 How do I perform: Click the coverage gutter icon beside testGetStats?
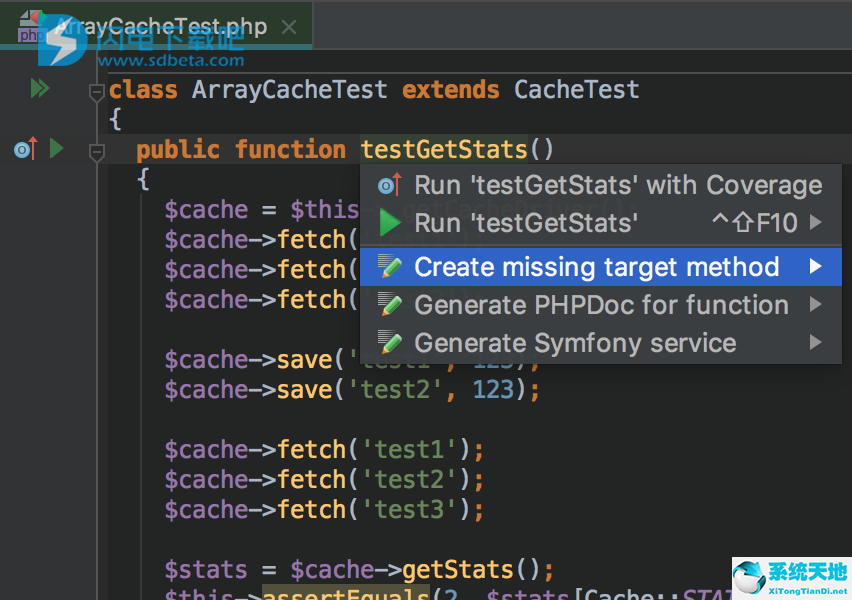coord(26,148)
